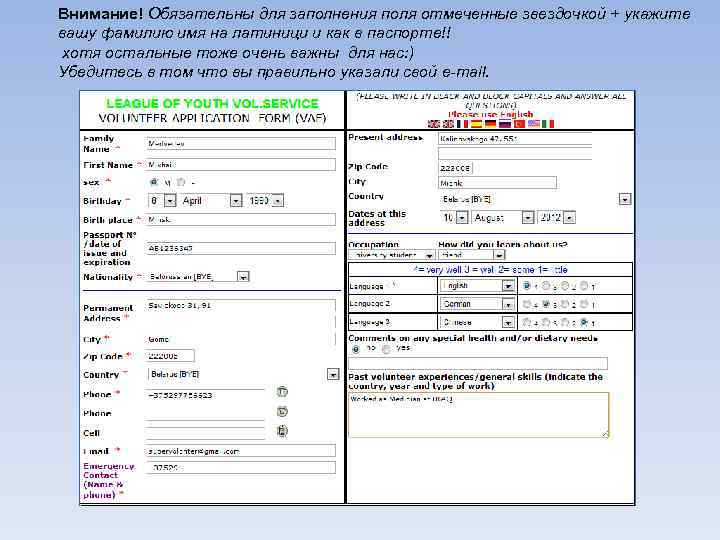Viewport: 720px width, 540px height.
Task: Click the Birth place input field
Action: (240, 219)
